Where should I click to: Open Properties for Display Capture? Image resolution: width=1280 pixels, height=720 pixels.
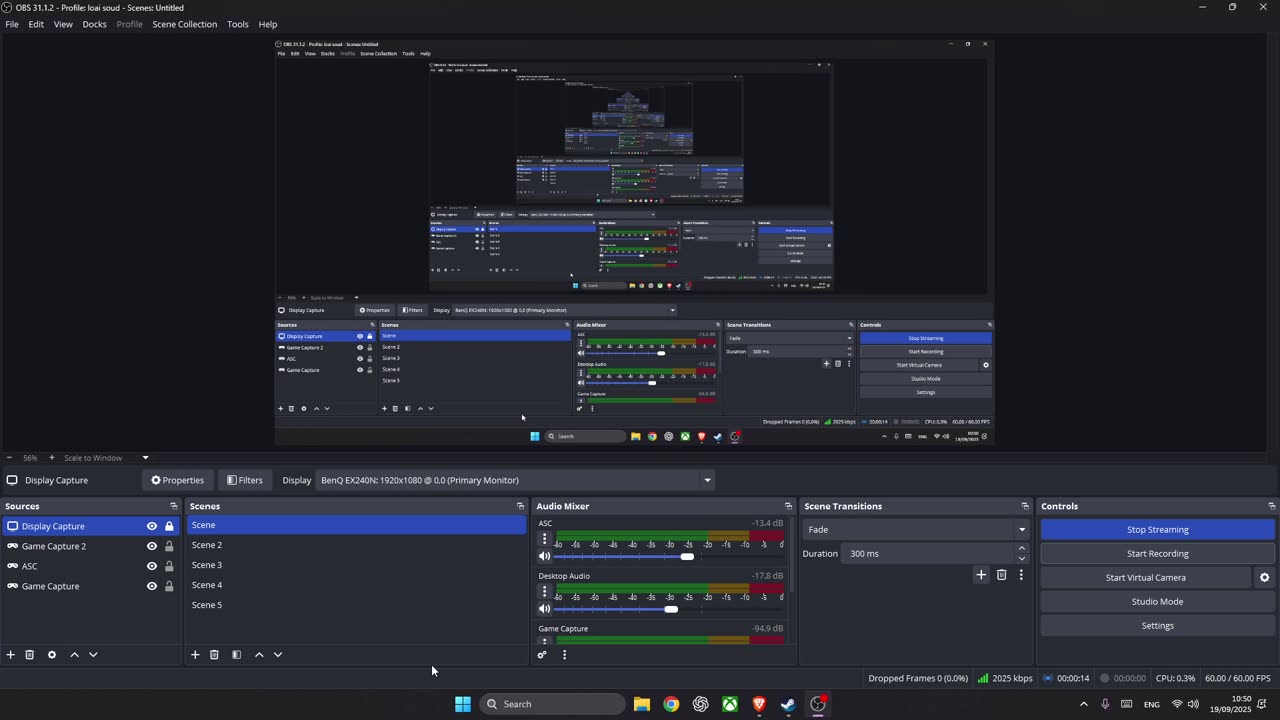point(177,480)
